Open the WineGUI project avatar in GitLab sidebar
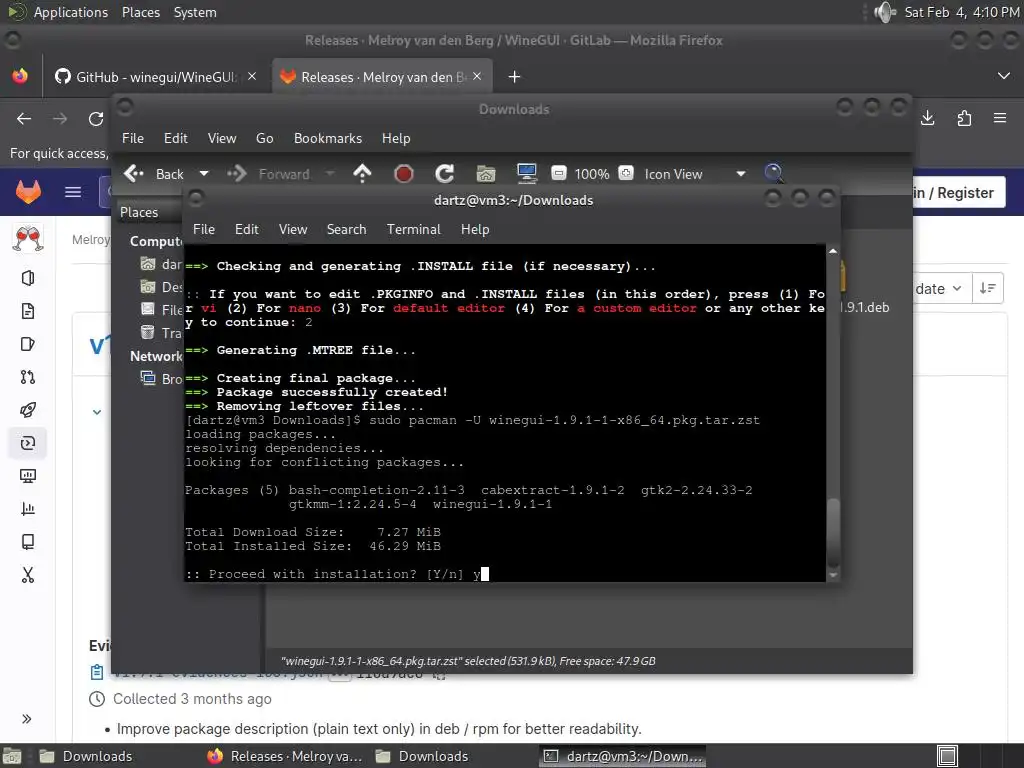The height and width of the screenshot is (768, 1024). (x=27, y=238)
